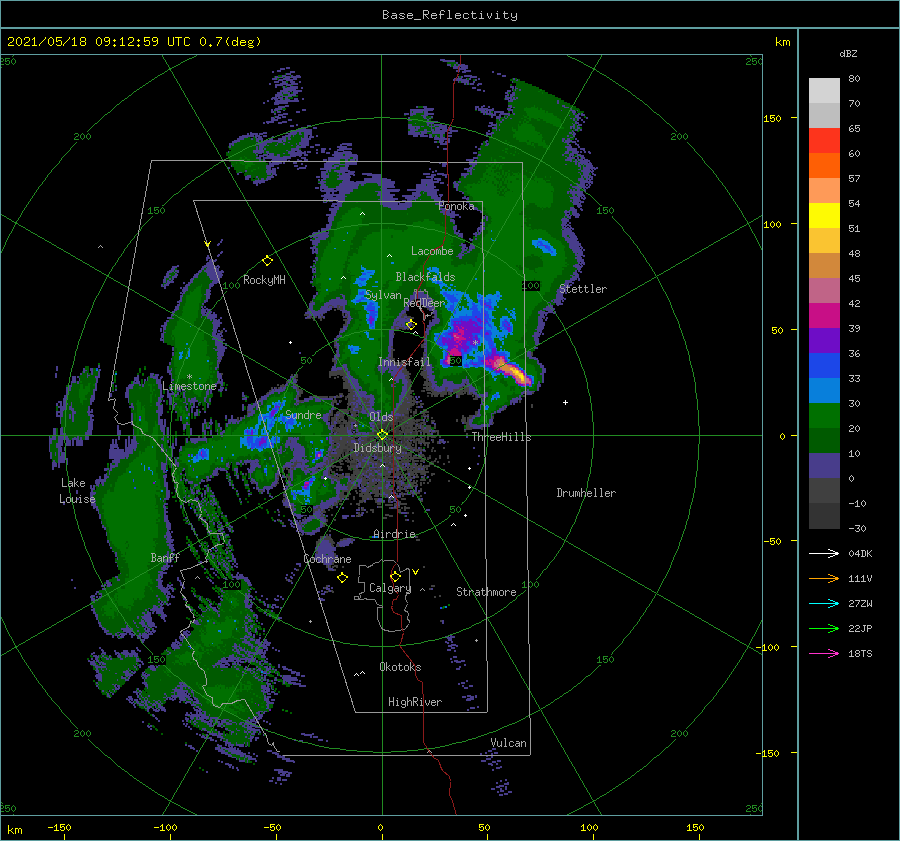Click the cyan 27ZW arrow in the legend
900x841 pixels.
coord(824,603)
